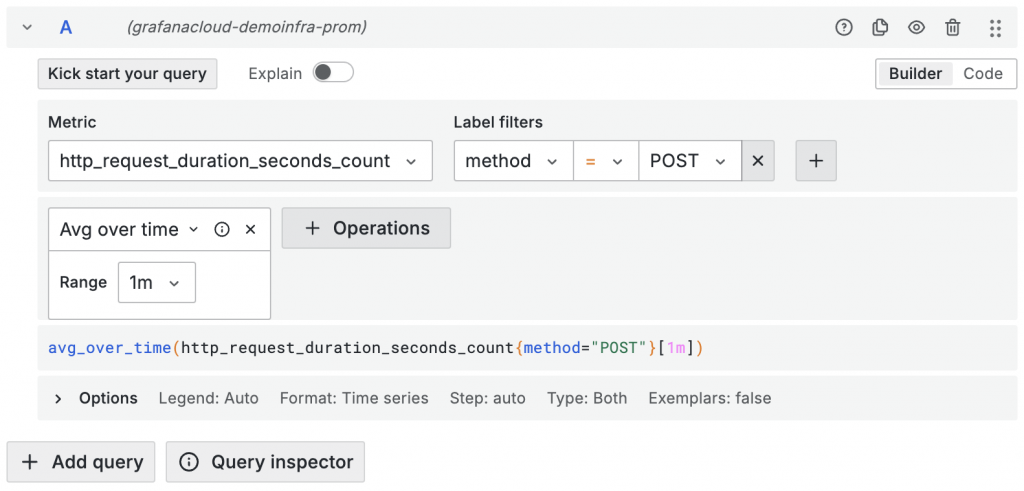Collapse query A row chevron
The width and height of the screenshot is (1024, 491).
27,28
